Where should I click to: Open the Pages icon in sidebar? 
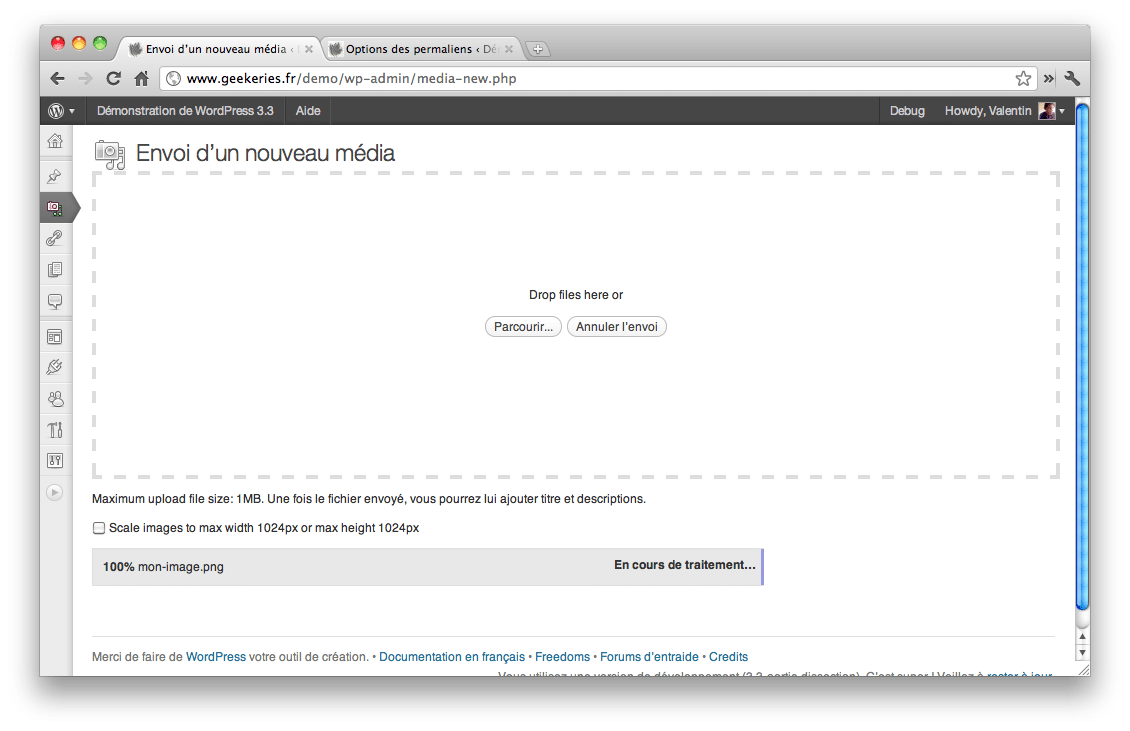pos(55,270)
